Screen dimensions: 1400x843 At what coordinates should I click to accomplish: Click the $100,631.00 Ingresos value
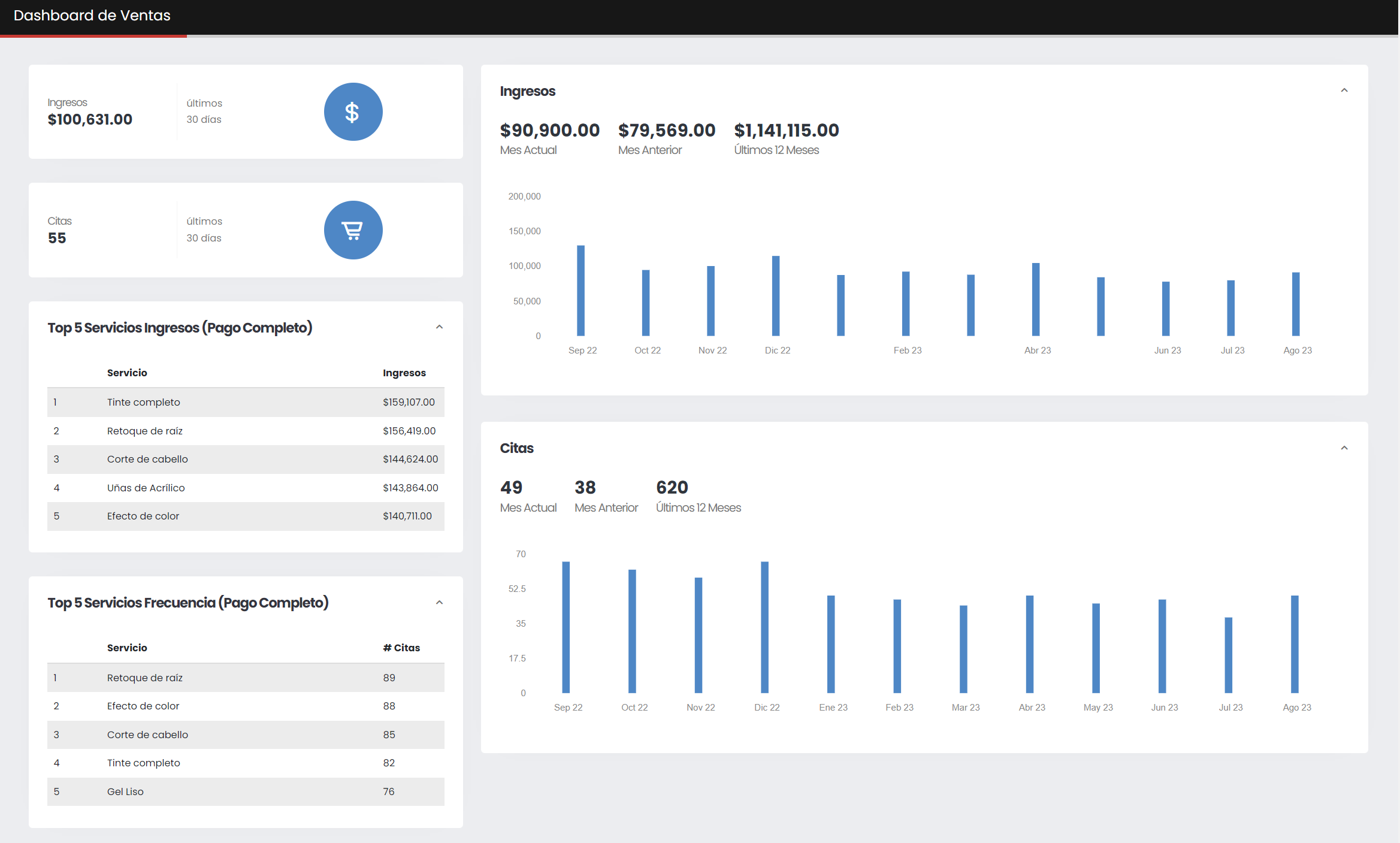click(x=90, y=119)
